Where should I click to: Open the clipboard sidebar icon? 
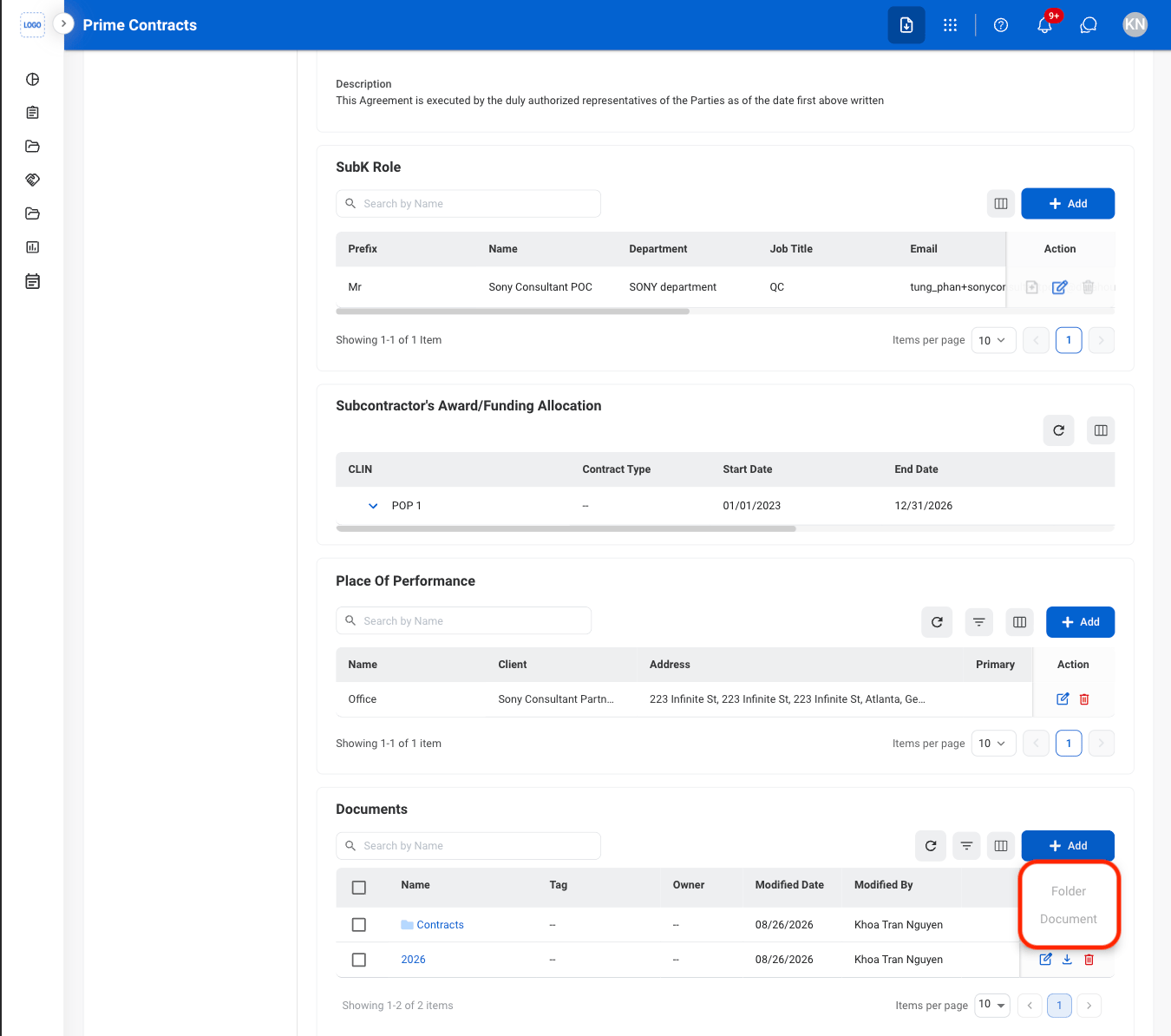tap(33, 113)
